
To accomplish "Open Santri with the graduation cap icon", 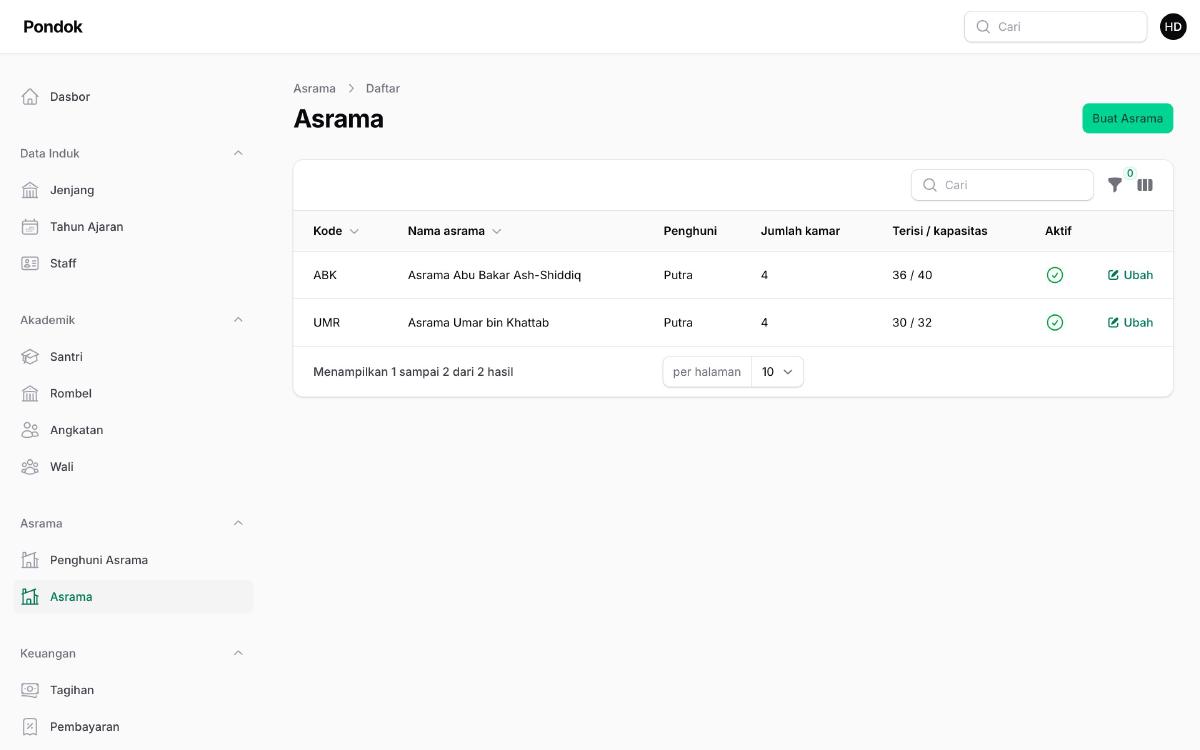I will coord(30,357).
